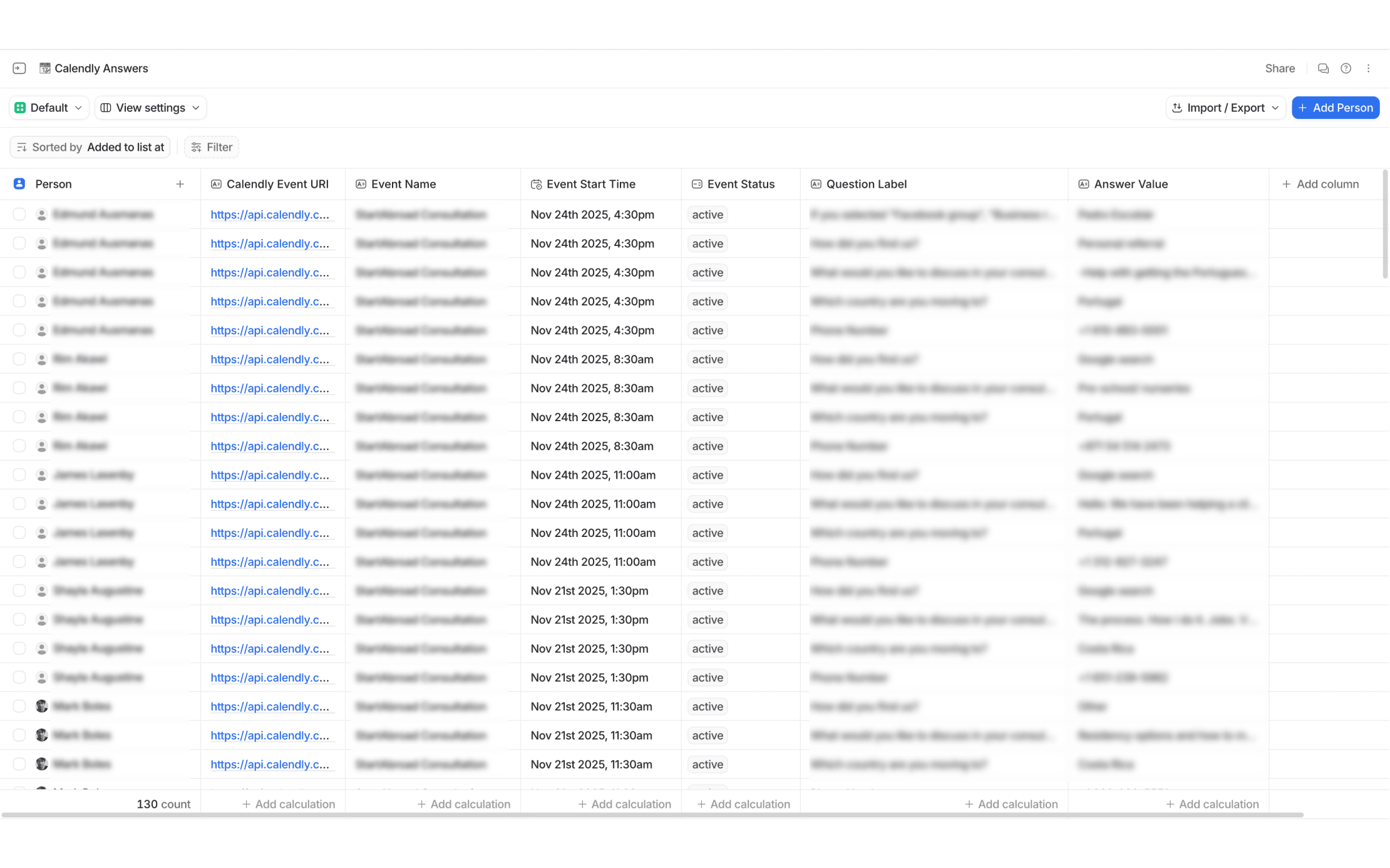Click the help question mark icon
The image size is (1390, 868).
pos(1346,68)
